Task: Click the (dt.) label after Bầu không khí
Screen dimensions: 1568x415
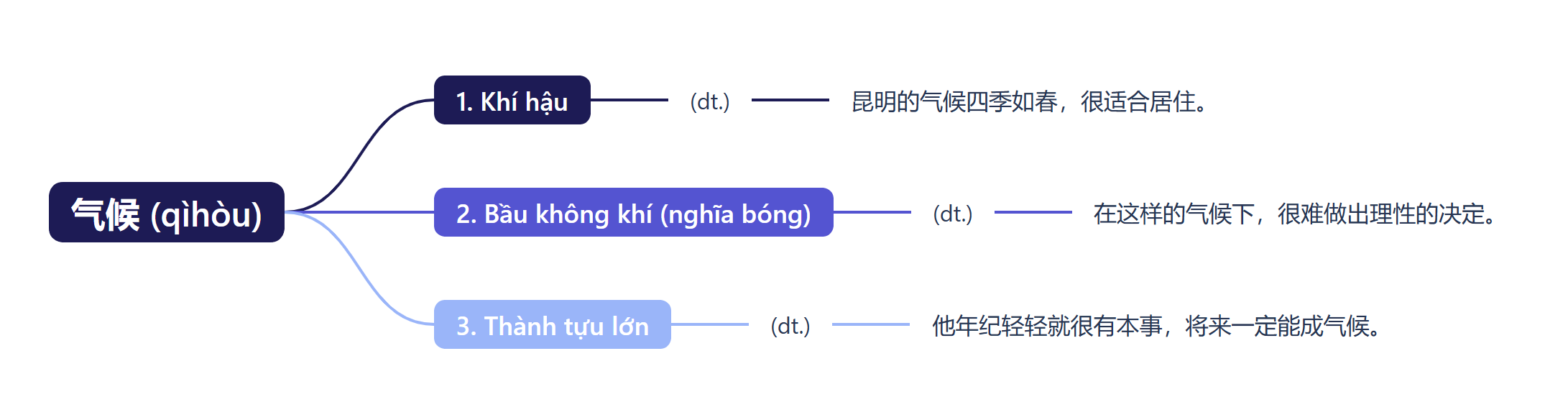Action: 953,214
